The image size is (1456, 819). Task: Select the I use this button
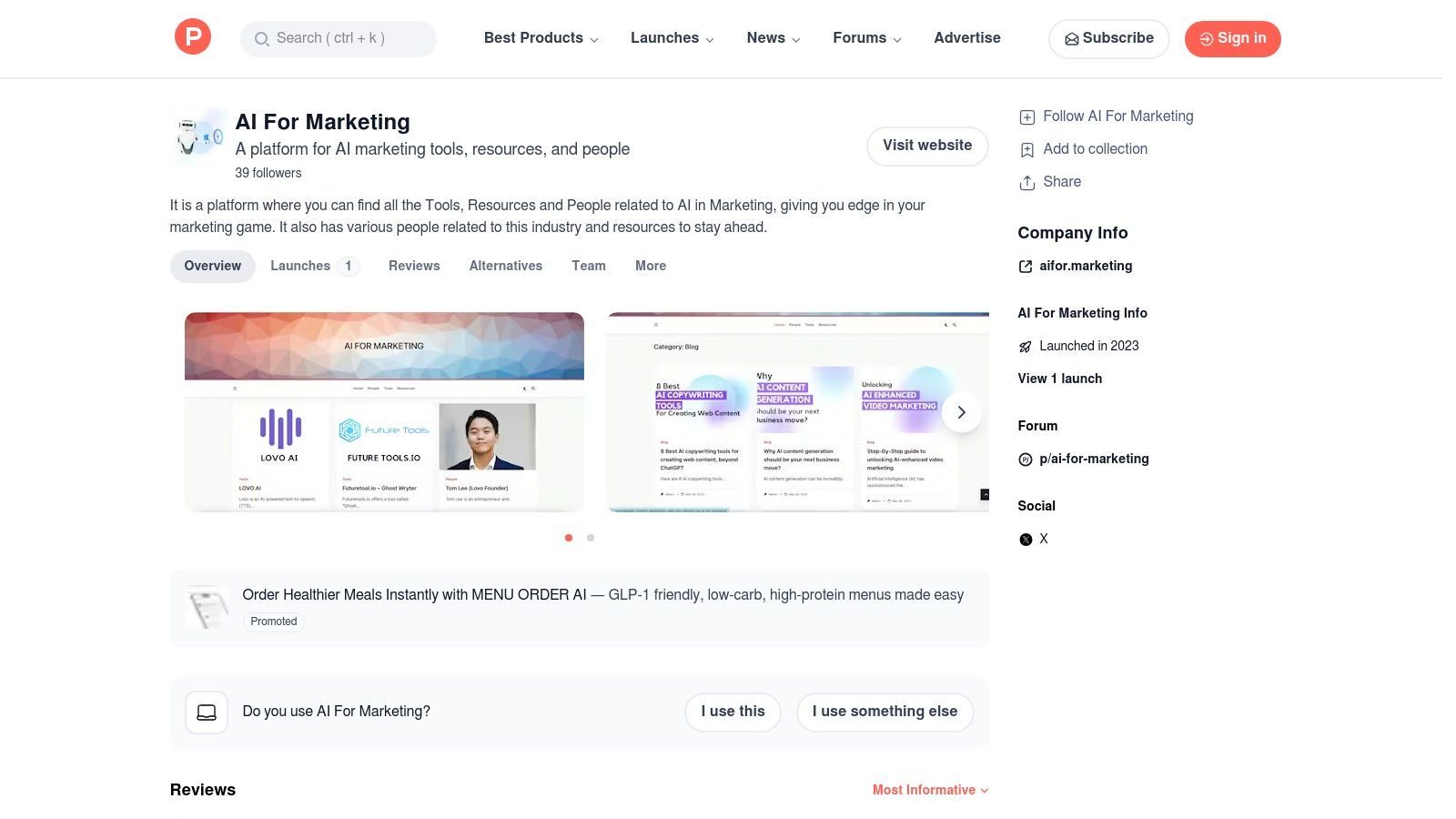click(x=733, y=712)
